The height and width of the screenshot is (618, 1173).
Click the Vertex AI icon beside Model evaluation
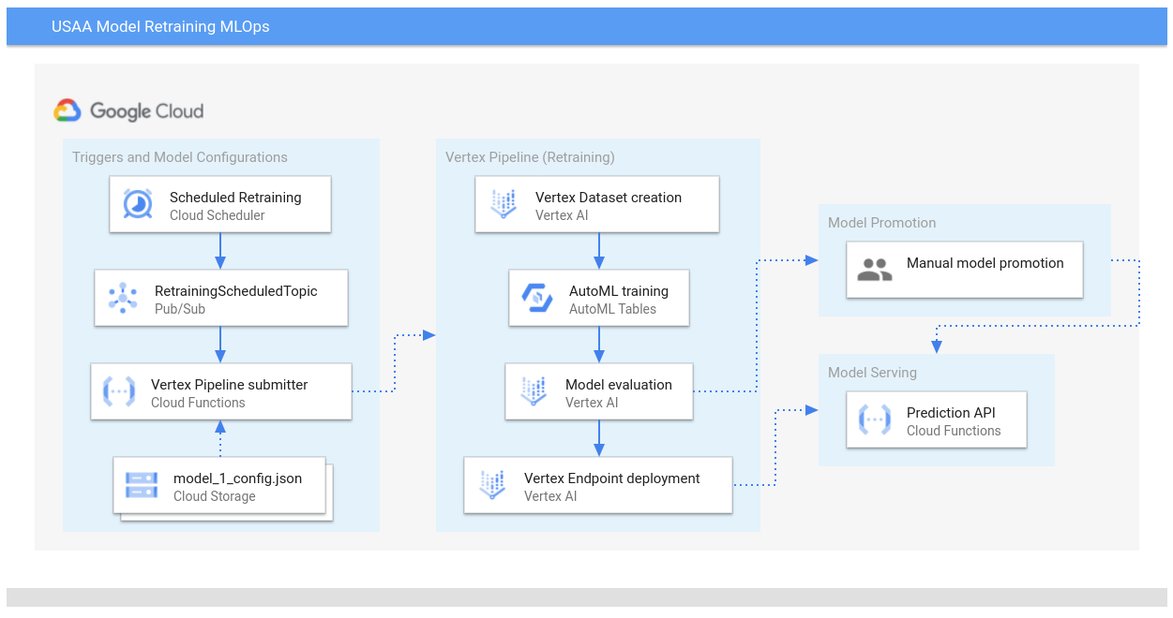(x=533, y=391)
